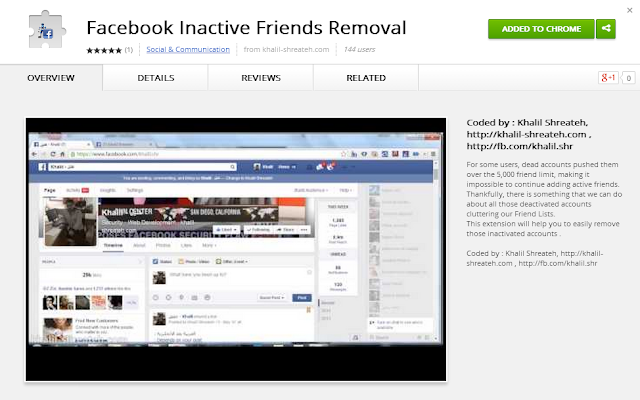Click the share icon button

[x=606, y=29]
